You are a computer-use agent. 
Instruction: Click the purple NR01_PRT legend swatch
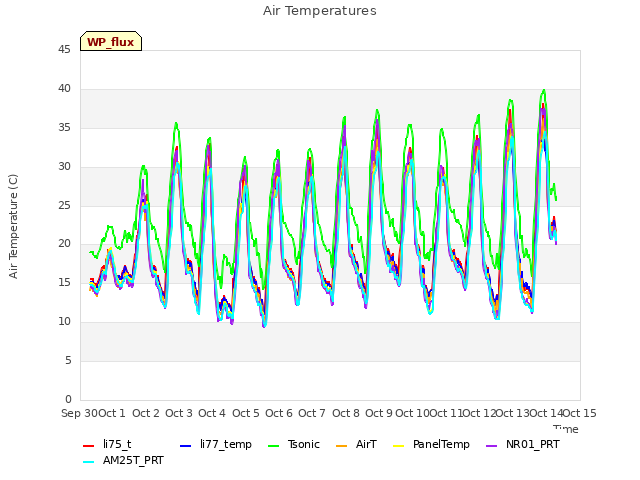[x=492, y=446]
